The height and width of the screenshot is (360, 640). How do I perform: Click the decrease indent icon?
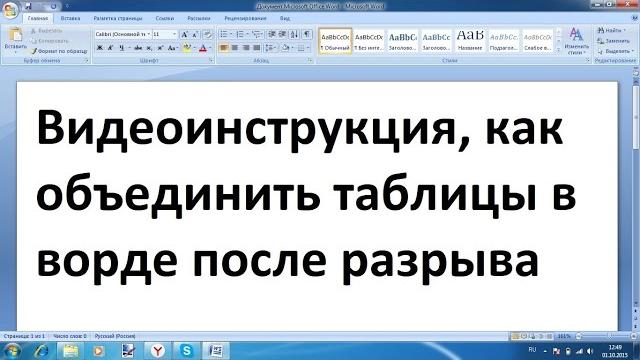[x=272, y=34]
